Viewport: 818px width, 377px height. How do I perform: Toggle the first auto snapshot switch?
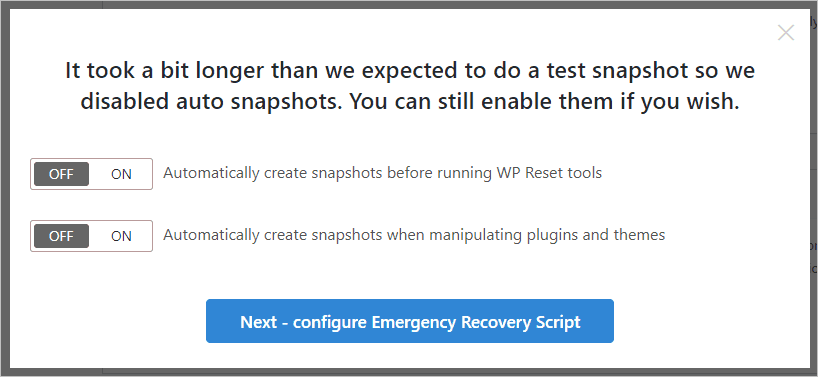point(91,174)
